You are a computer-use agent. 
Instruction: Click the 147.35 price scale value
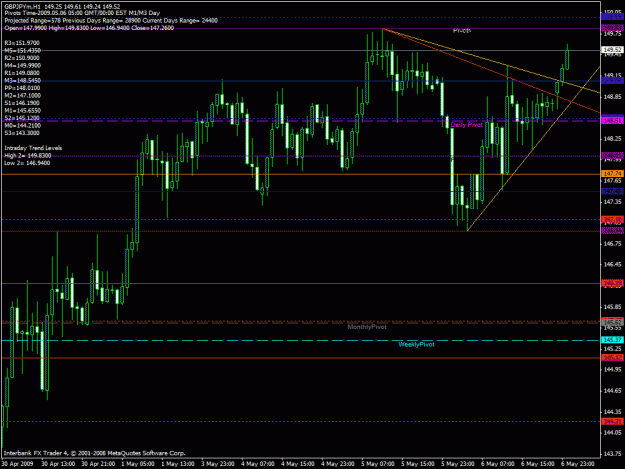click(613, 202)
